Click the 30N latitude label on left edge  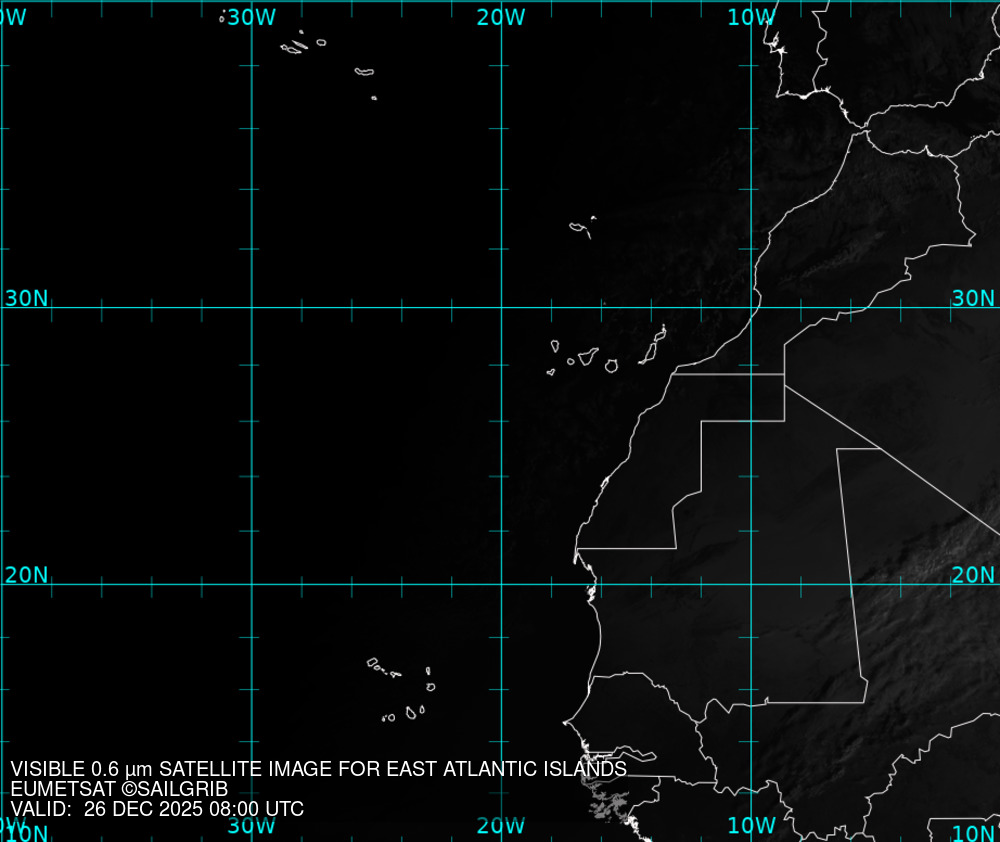(x=26, y=298)
